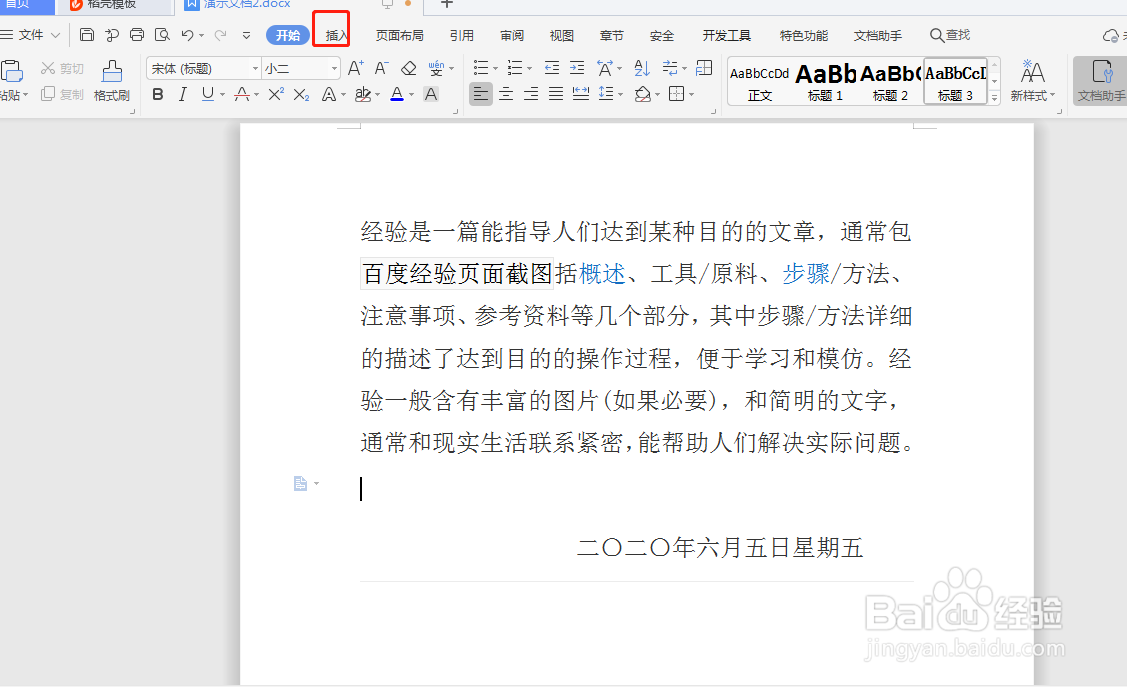Viewport: 1127px width, 687px height.
Task: Toggle bold formatting B
Action: pyautogui.click(x=158, y=94)
